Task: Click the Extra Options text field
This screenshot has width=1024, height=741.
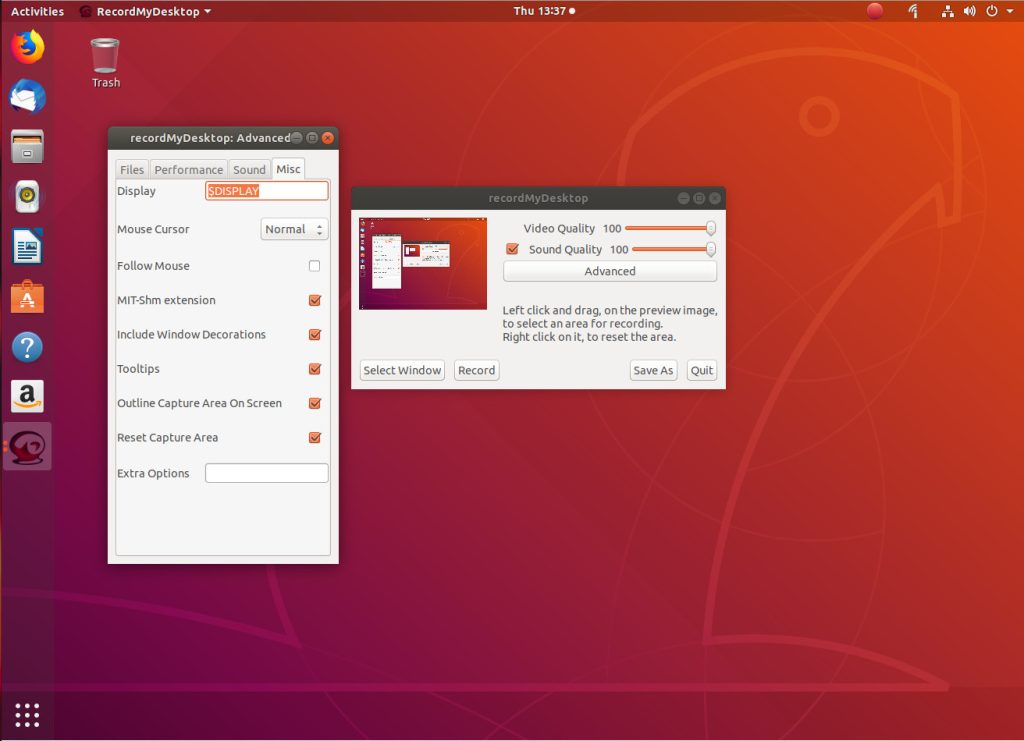Action: (266, 473)
